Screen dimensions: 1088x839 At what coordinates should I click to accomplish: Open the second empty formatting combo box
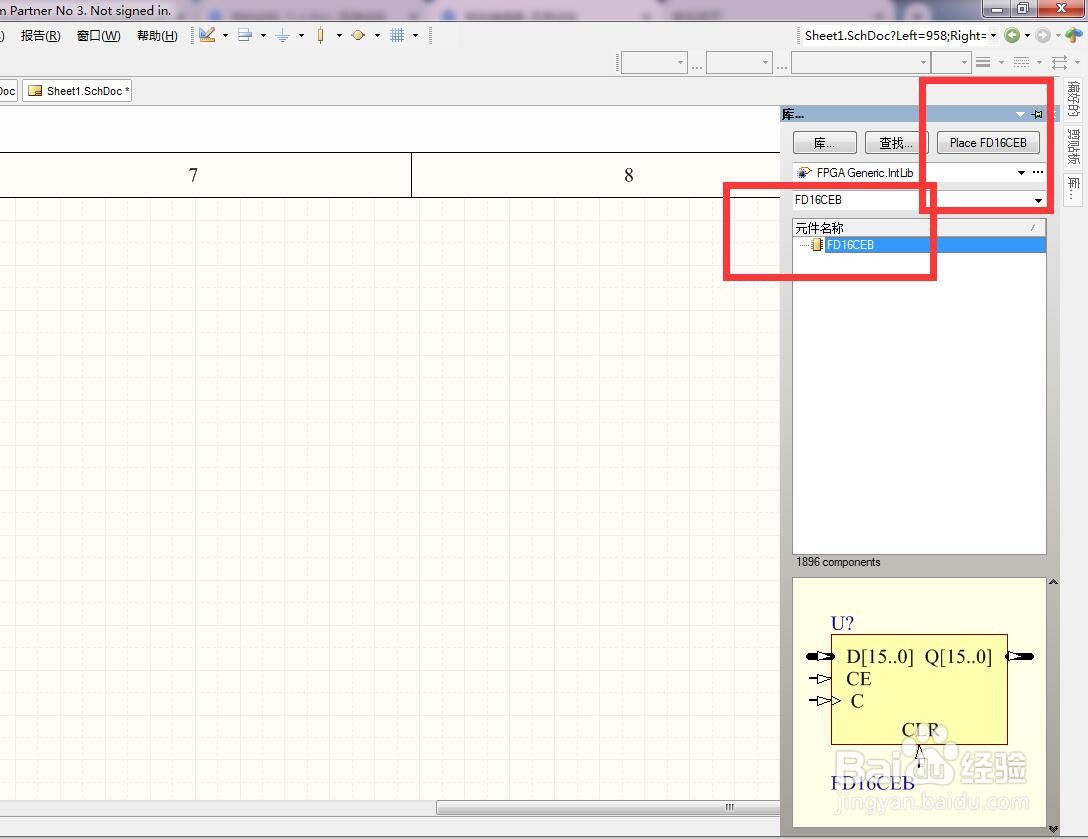[x=740, y=62]
